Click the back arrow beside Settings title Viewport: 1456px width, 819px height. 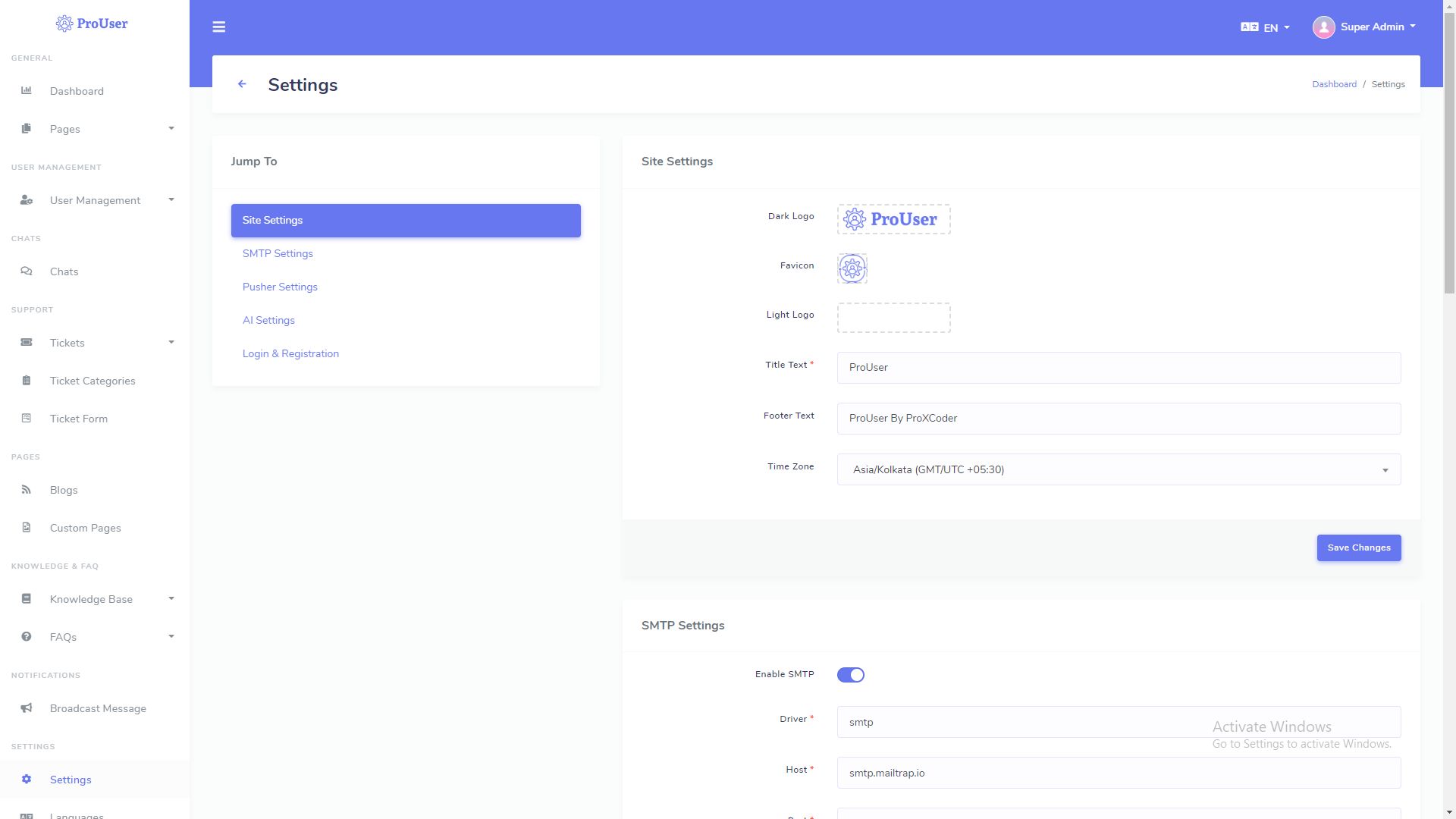pyautogui.click(x=242, y=84)
